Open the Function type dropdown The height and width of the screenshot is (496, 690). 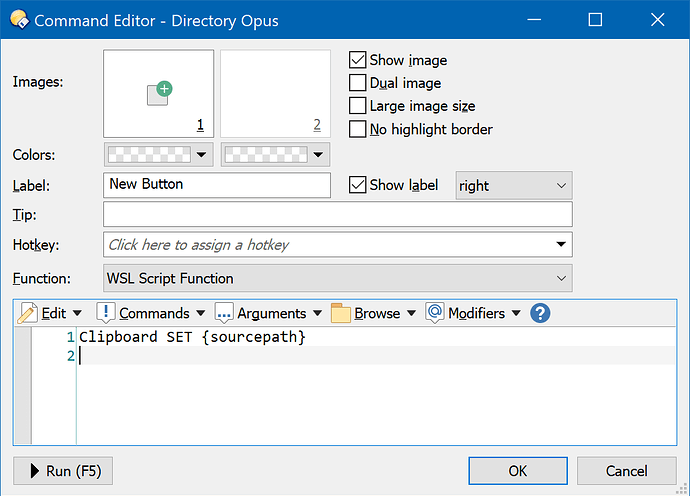[x=338, y=279]
